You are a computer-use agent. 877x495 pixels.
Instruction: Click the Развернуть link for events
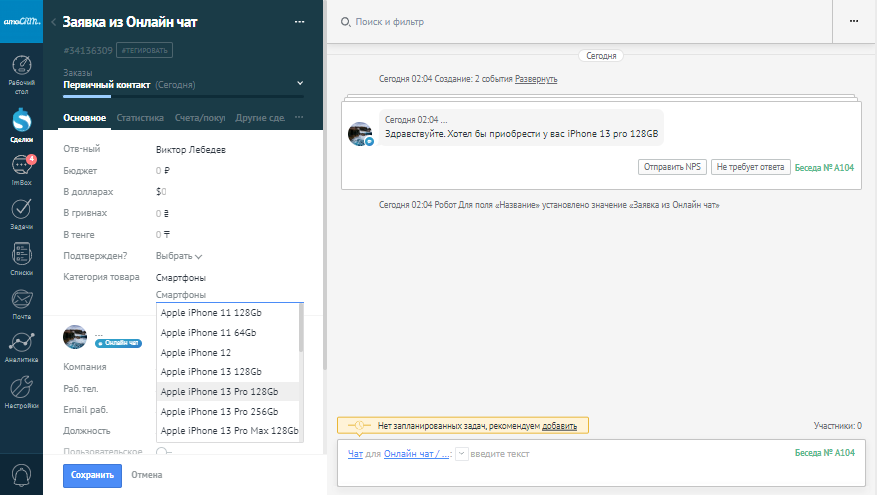pos(536,79)
